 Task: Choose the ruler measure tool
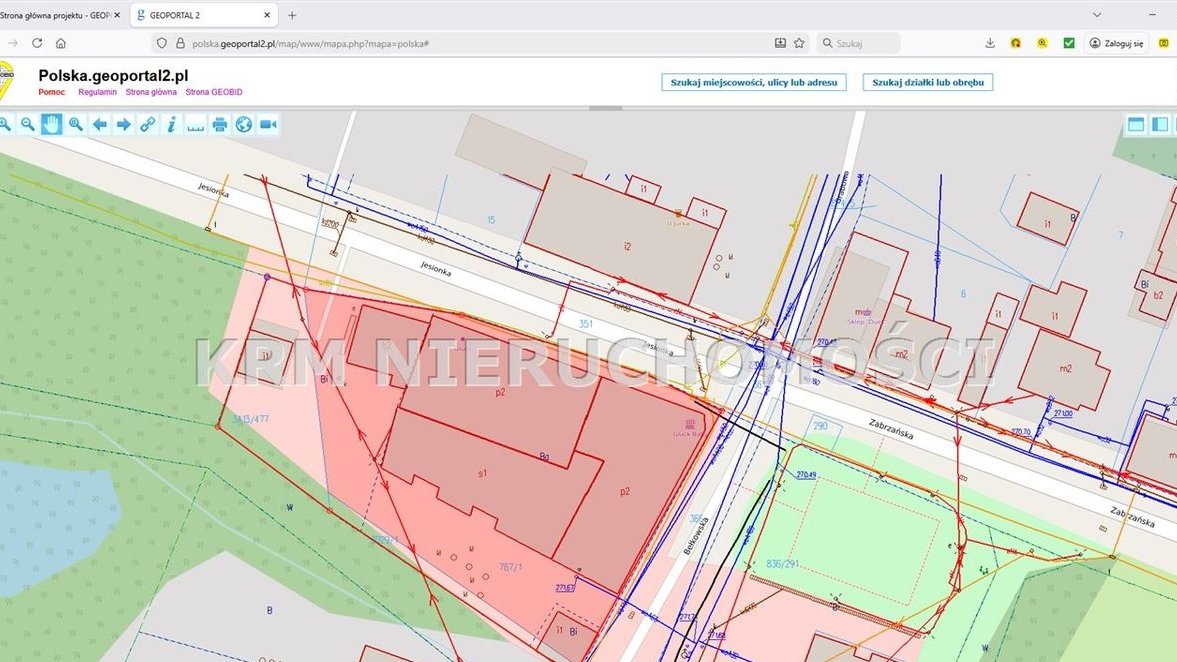tap(195, 124)
